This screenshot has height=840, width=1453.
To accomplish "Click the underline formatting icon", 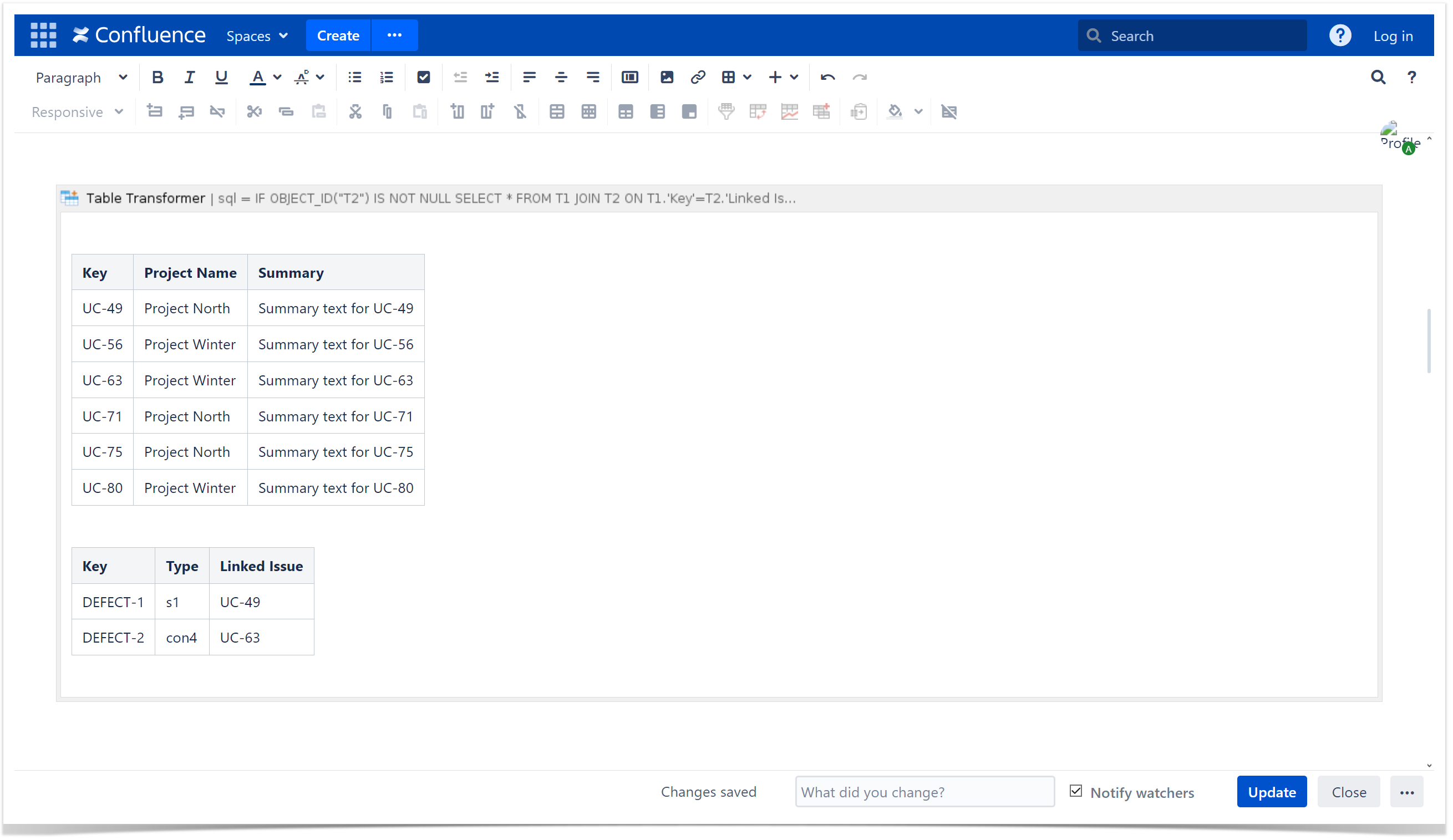I will click(221, 77).
